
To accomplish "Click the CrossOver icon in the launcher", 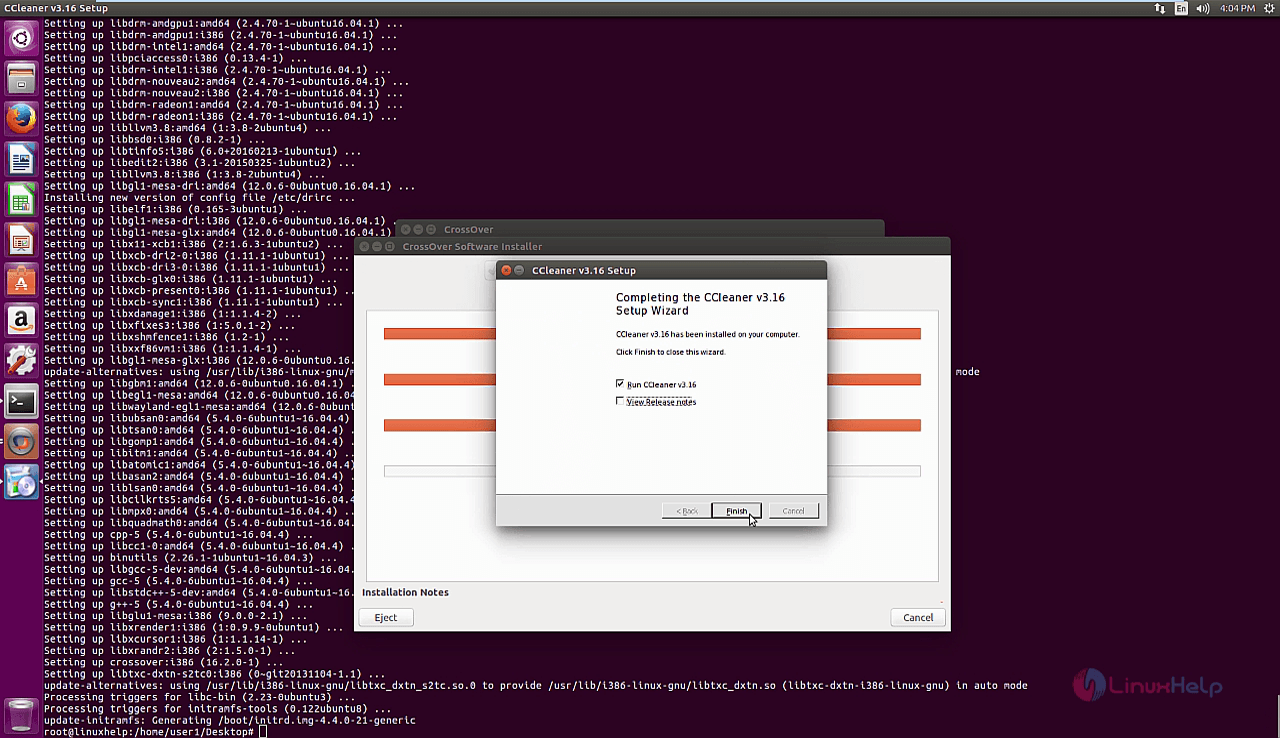I will tap(22, 442).
